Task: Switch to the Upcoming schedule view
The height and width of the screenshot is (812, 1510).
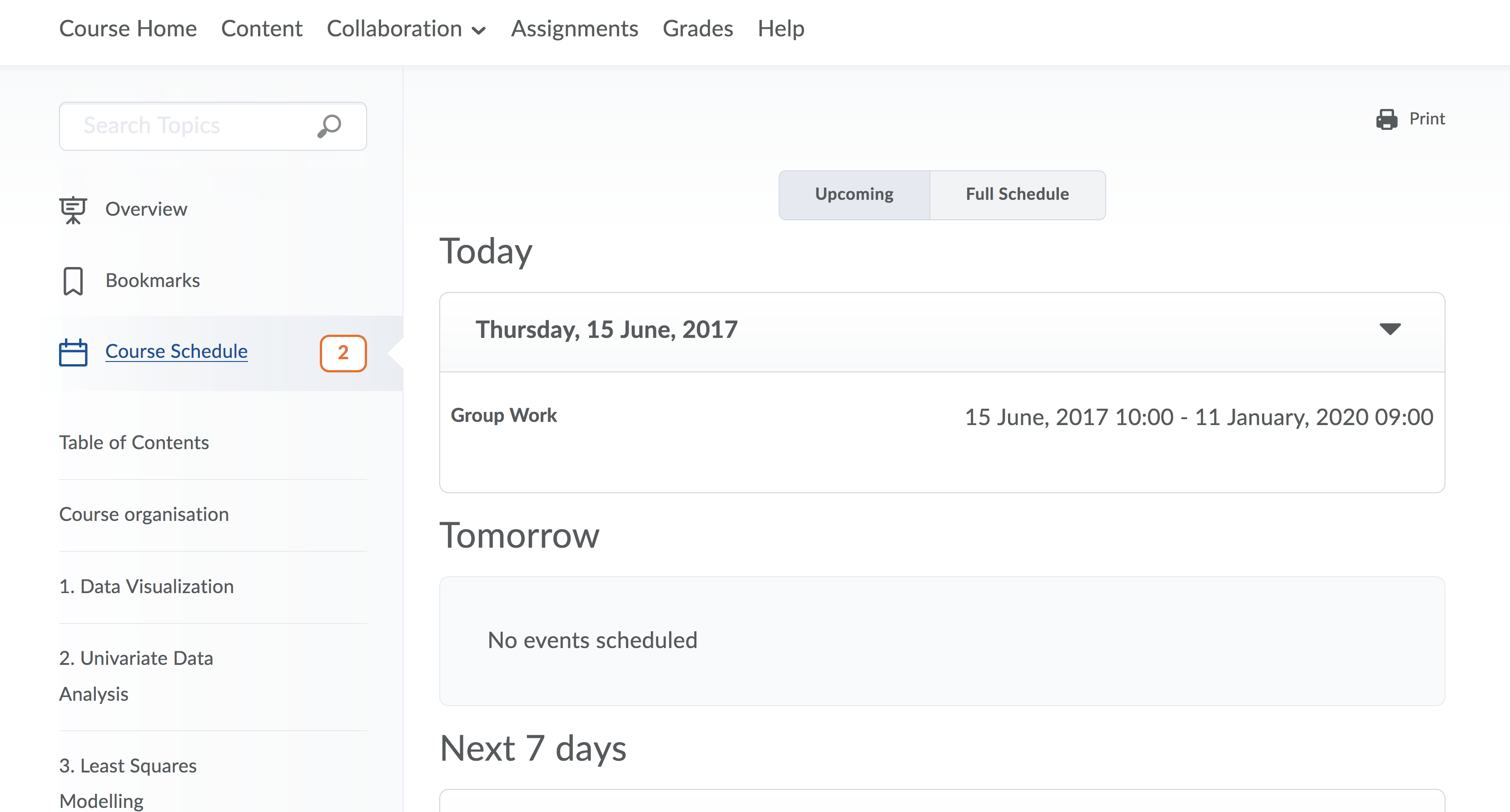Action: point(854,194)
